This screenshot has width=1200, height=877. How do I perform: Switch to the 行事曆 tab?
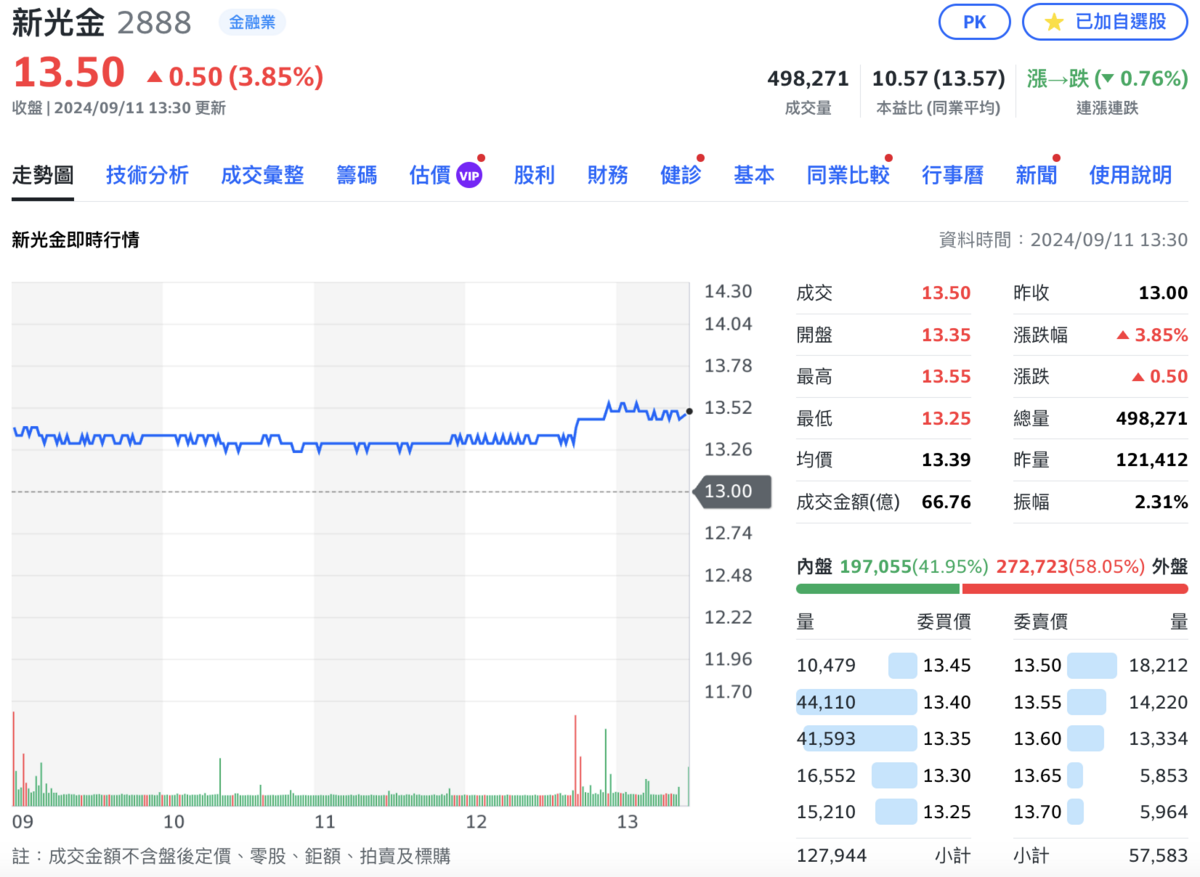click(x=953, y=175)
